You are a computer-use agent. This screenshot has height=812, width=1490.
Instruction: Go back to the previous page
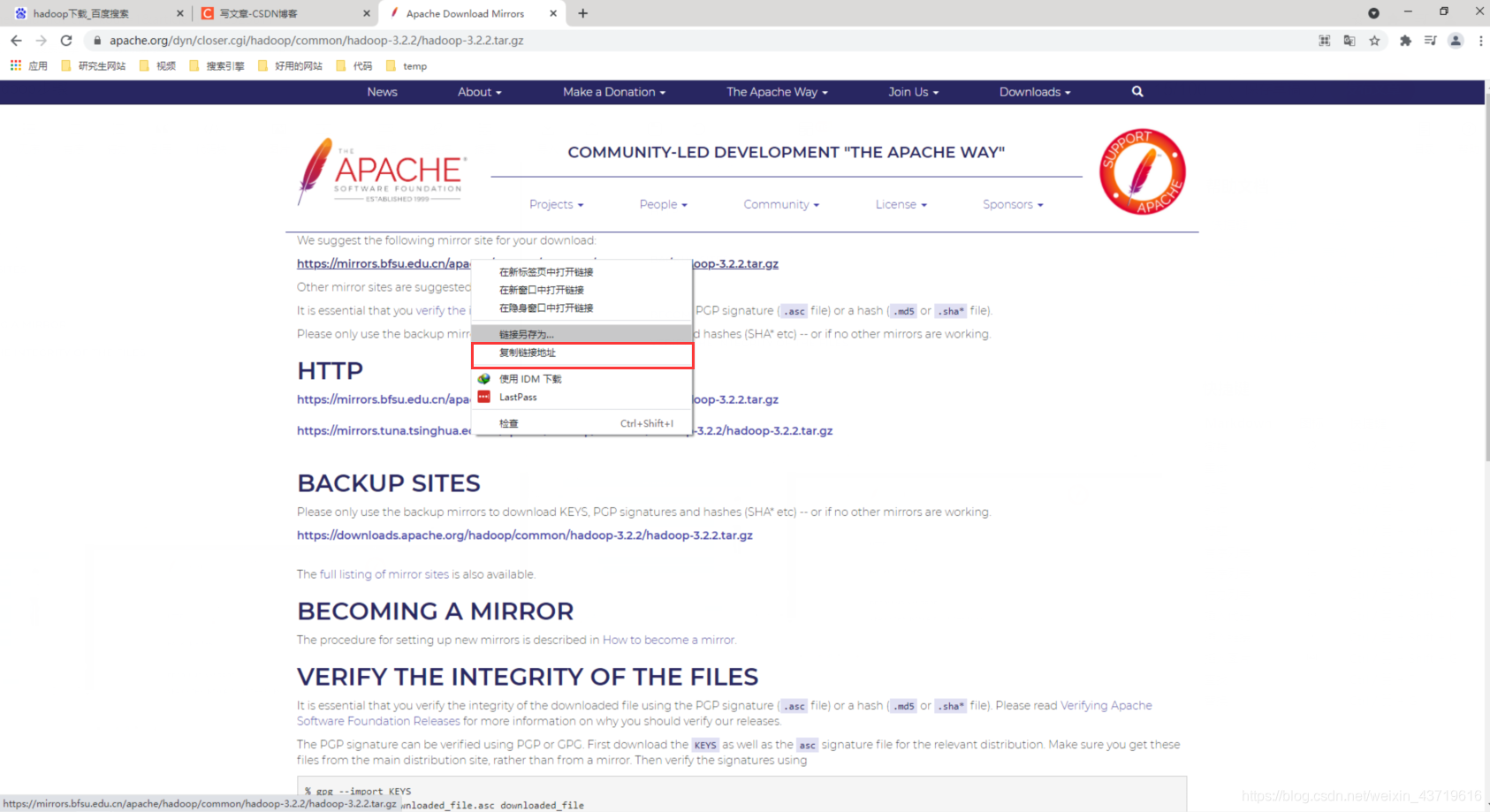[16, 41]
